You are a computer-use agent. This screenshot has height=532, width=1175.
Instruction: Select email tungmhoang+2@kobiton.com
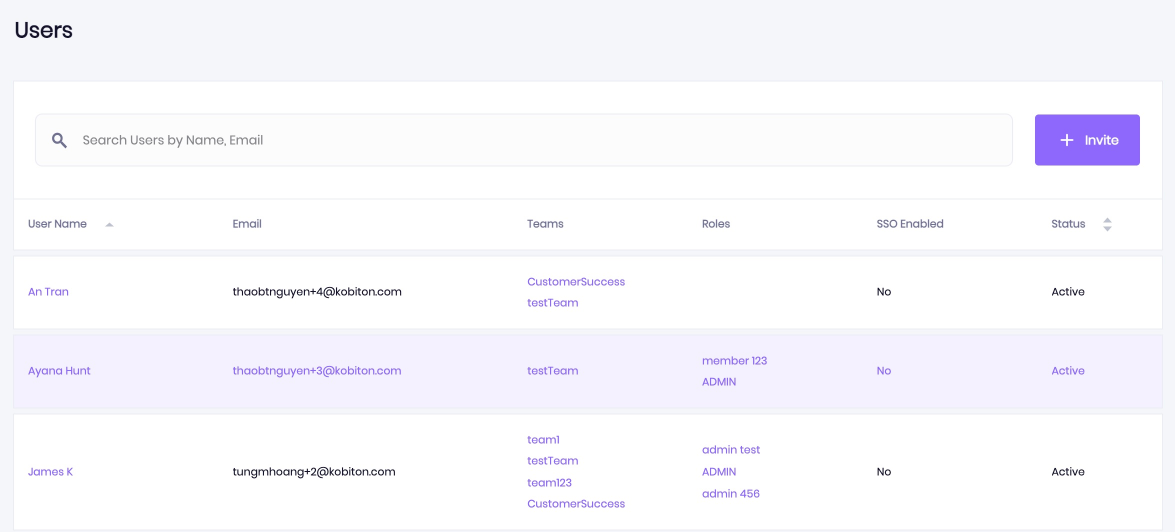coord(314,471)
